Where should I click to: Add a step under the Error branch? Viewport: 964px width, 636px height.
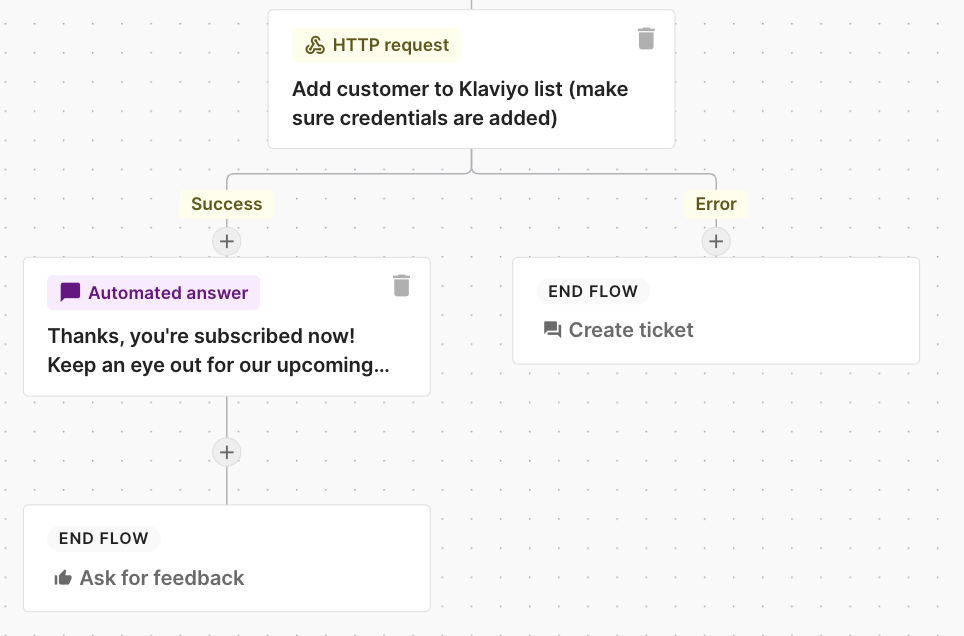(716, 241)
